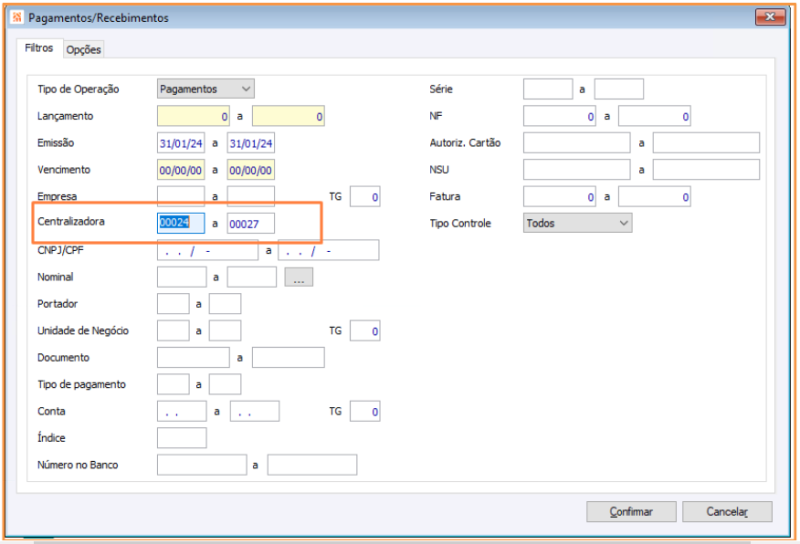This screenshot has height=544, width=800.
Task: Open Nominal lookup ellipsis button
Action: 300,278
